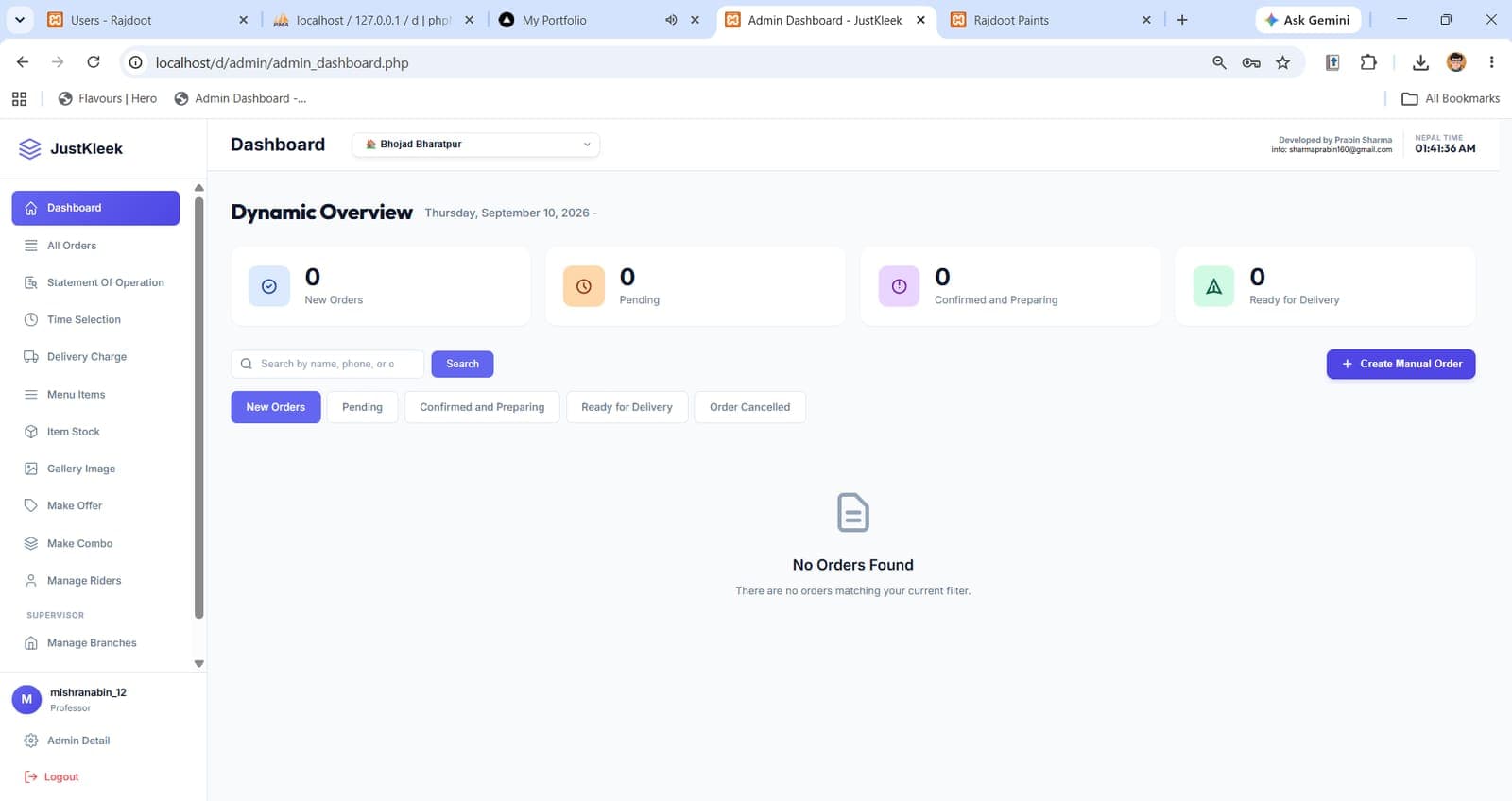Open the tab search dropdown arrow
This screenshot has height=801, width=1512.
19,20
